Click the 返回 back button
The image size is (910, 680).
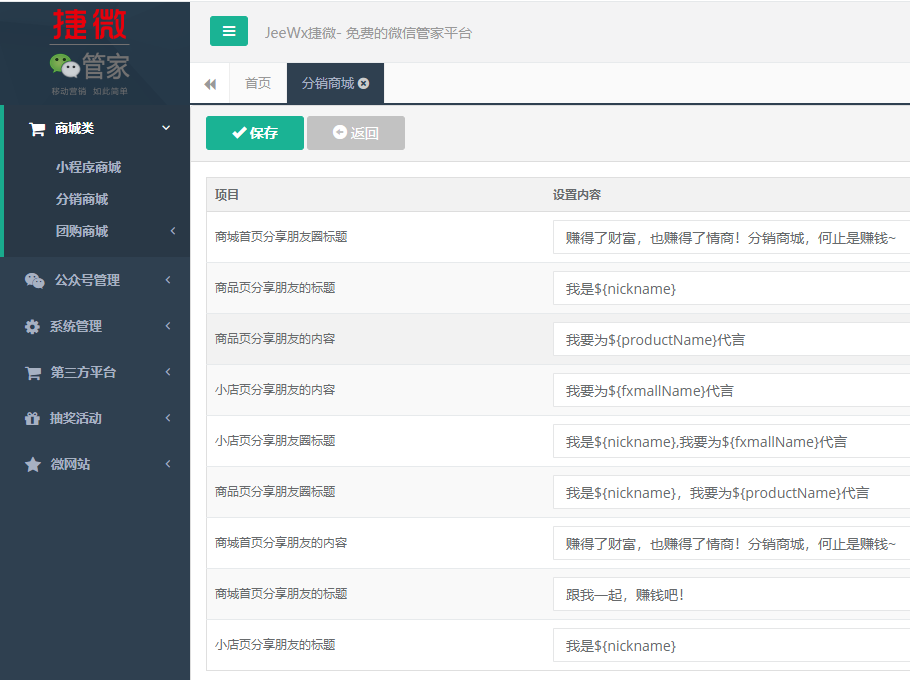point(356,133)
